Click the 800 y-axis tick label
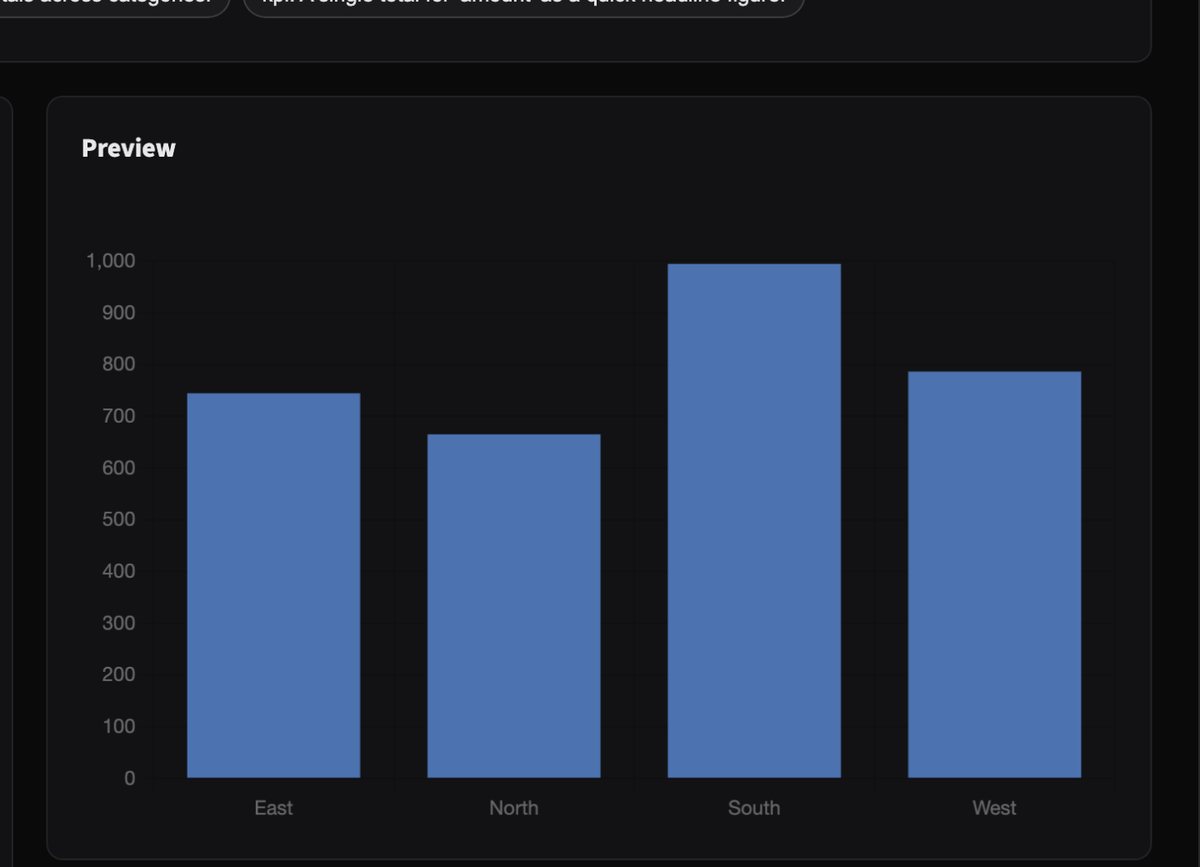 click(x=119, y=365)
